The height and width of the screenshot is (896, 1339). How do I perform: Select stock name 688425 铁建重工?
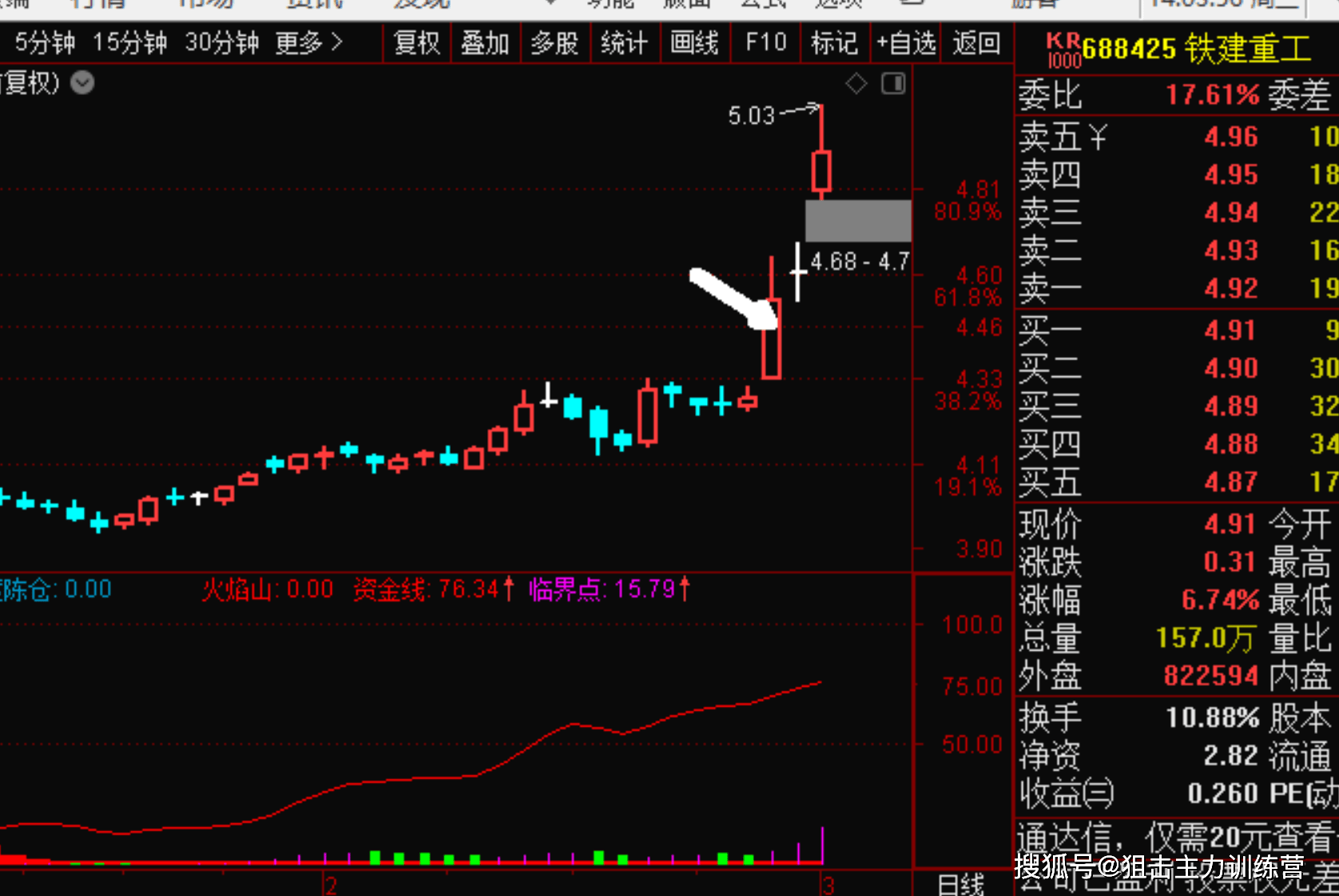tap(1197, 50)
